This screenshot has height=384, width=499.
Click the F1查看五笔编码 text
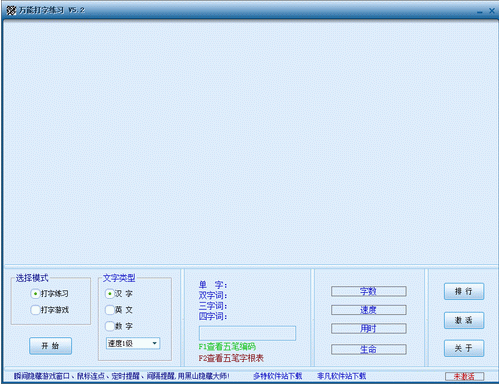227,347
